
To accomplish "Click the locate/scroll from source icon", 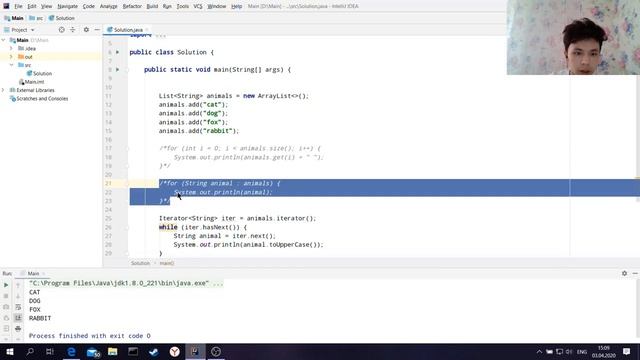I will tap(62, 29).
